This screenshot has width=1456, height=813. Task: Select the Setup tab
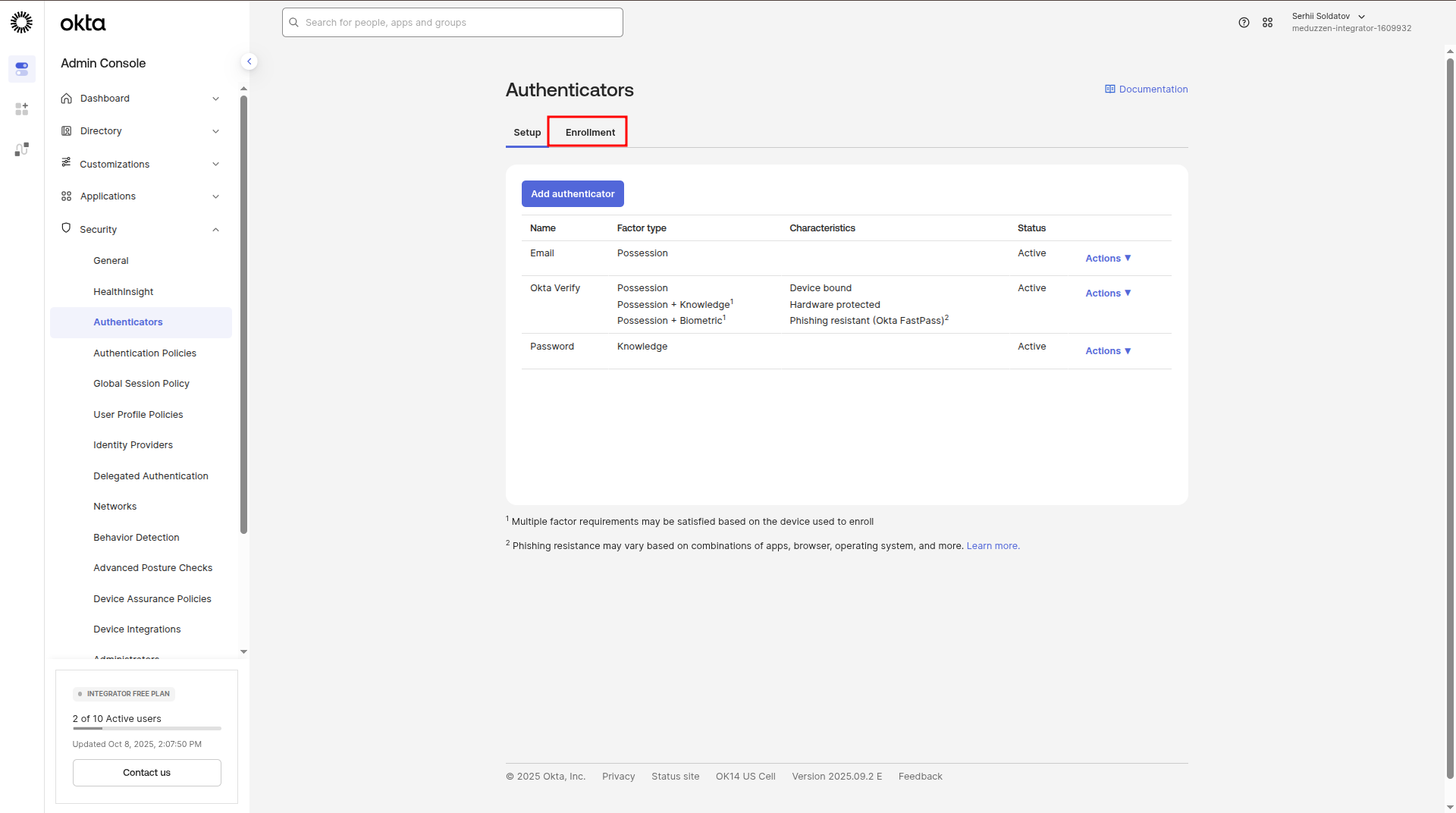pyautogui.click(x=527, y=133)
